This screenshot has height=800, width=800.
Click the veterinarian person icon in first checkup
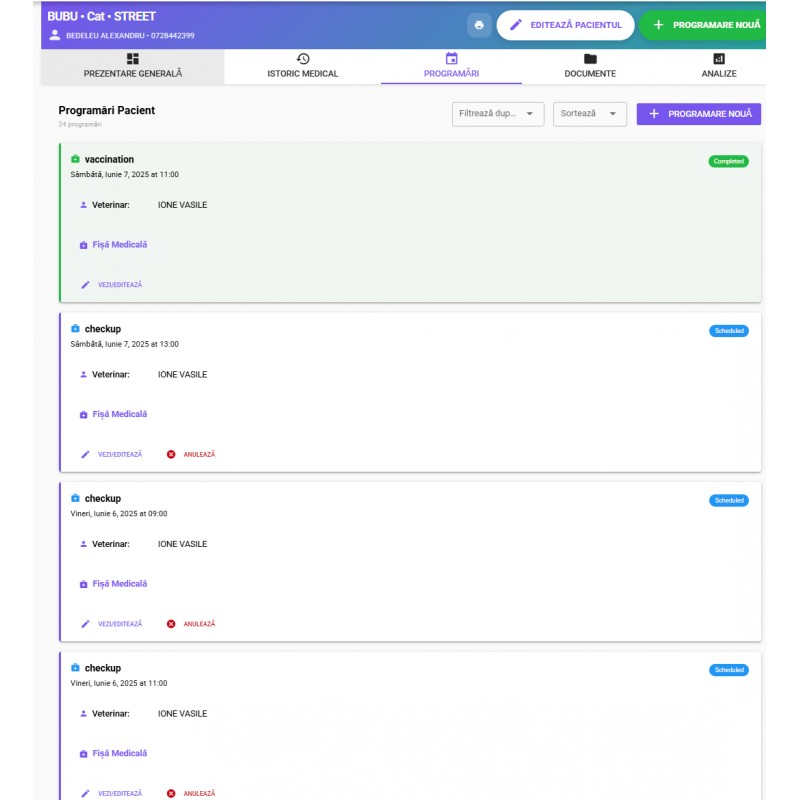(x=83, y=375)
